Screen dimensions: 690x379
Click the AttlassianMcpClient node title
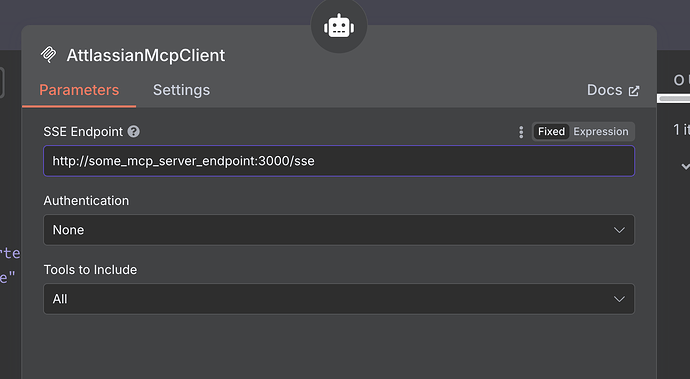click(146, 55)
